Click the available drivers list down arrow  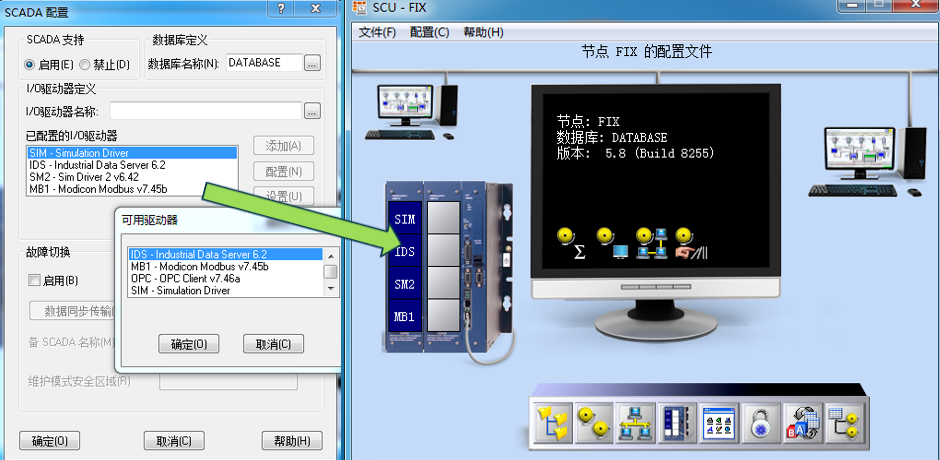point(330,289)
